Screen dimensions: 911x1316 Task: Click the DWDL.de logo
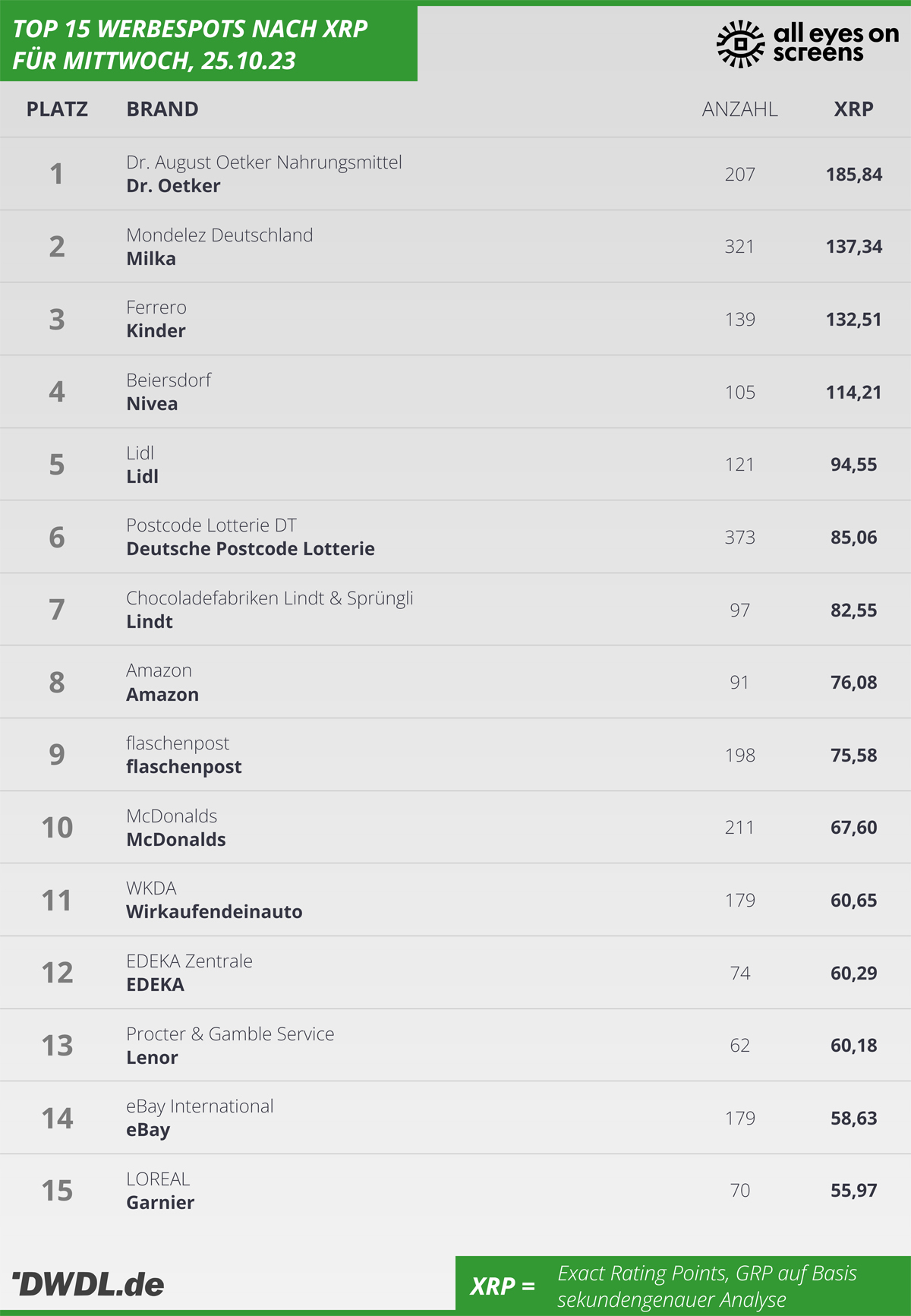(88, 1284)
